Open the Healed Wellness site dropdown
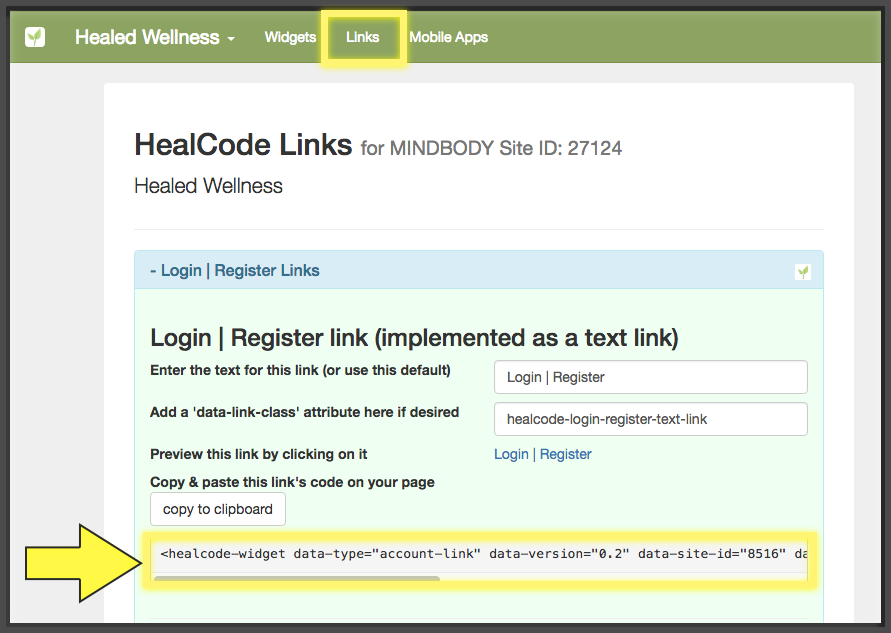891x633 pixels. [x=155, y=38]
